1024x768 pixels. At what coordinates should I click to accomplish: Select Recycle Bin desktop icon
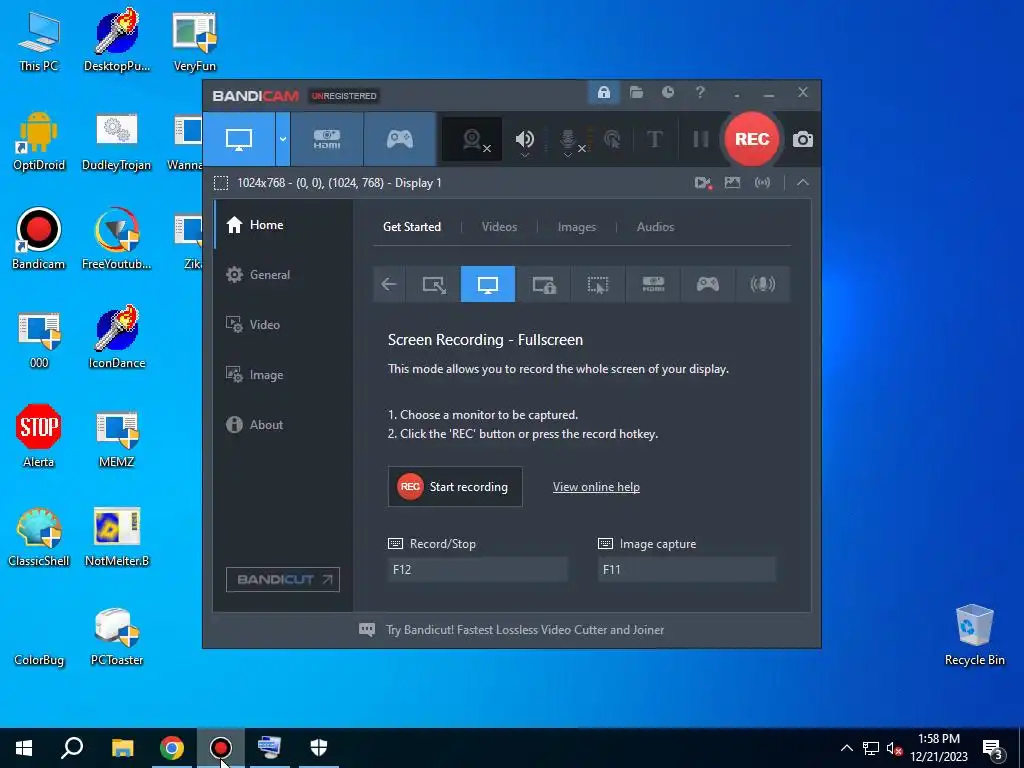click(974, 635)
